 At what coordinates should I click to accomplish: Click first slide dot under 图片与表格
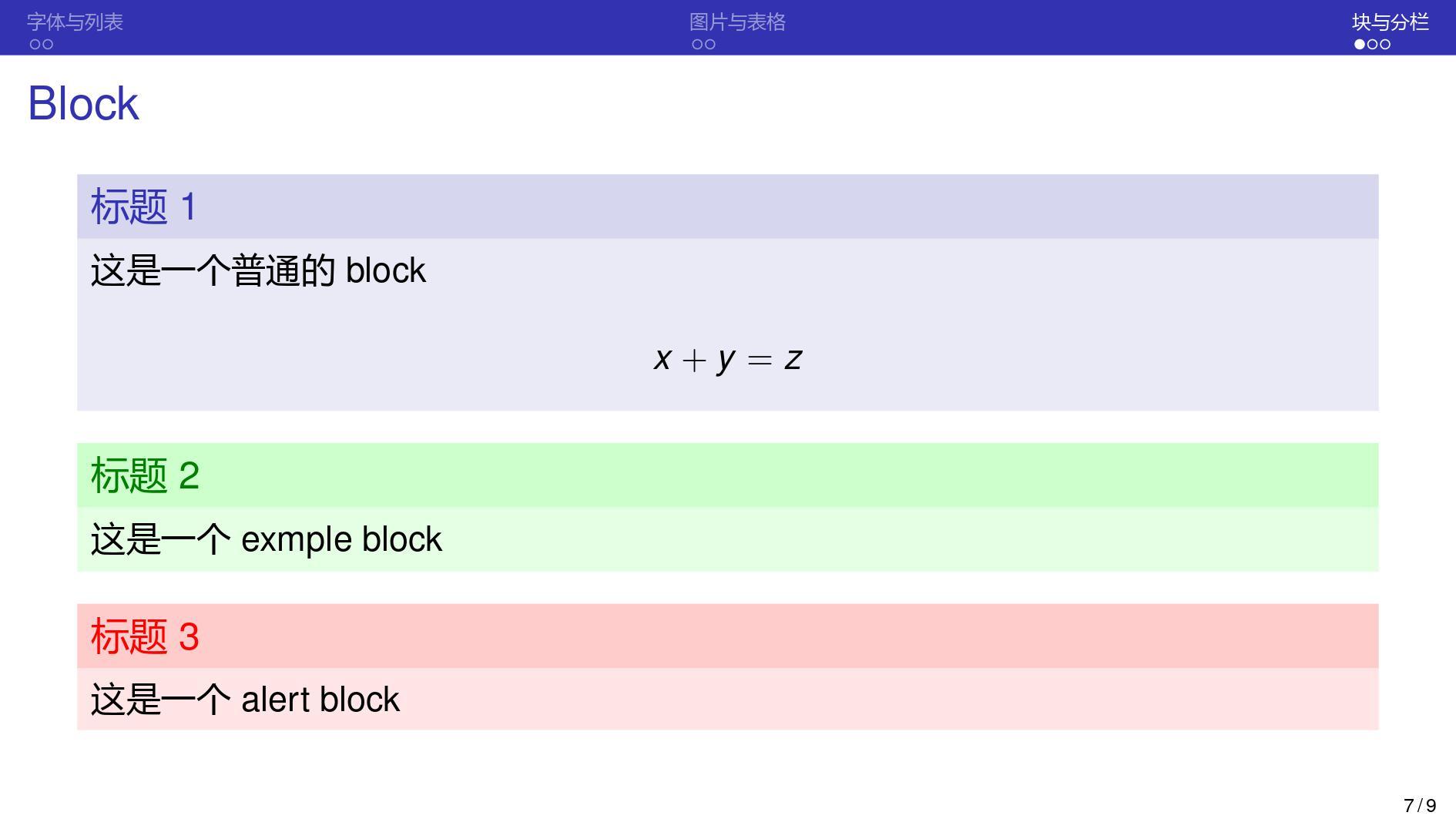click(x=697, y=45)
